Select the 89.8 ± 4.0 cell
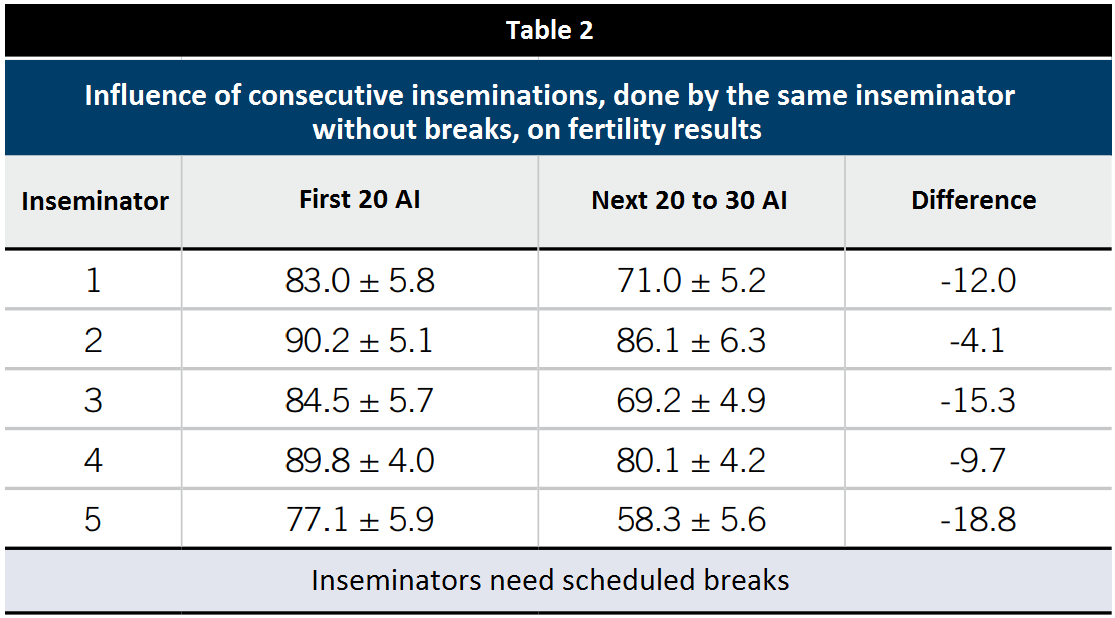The image size is (1115, 618). tap(360, 460)
